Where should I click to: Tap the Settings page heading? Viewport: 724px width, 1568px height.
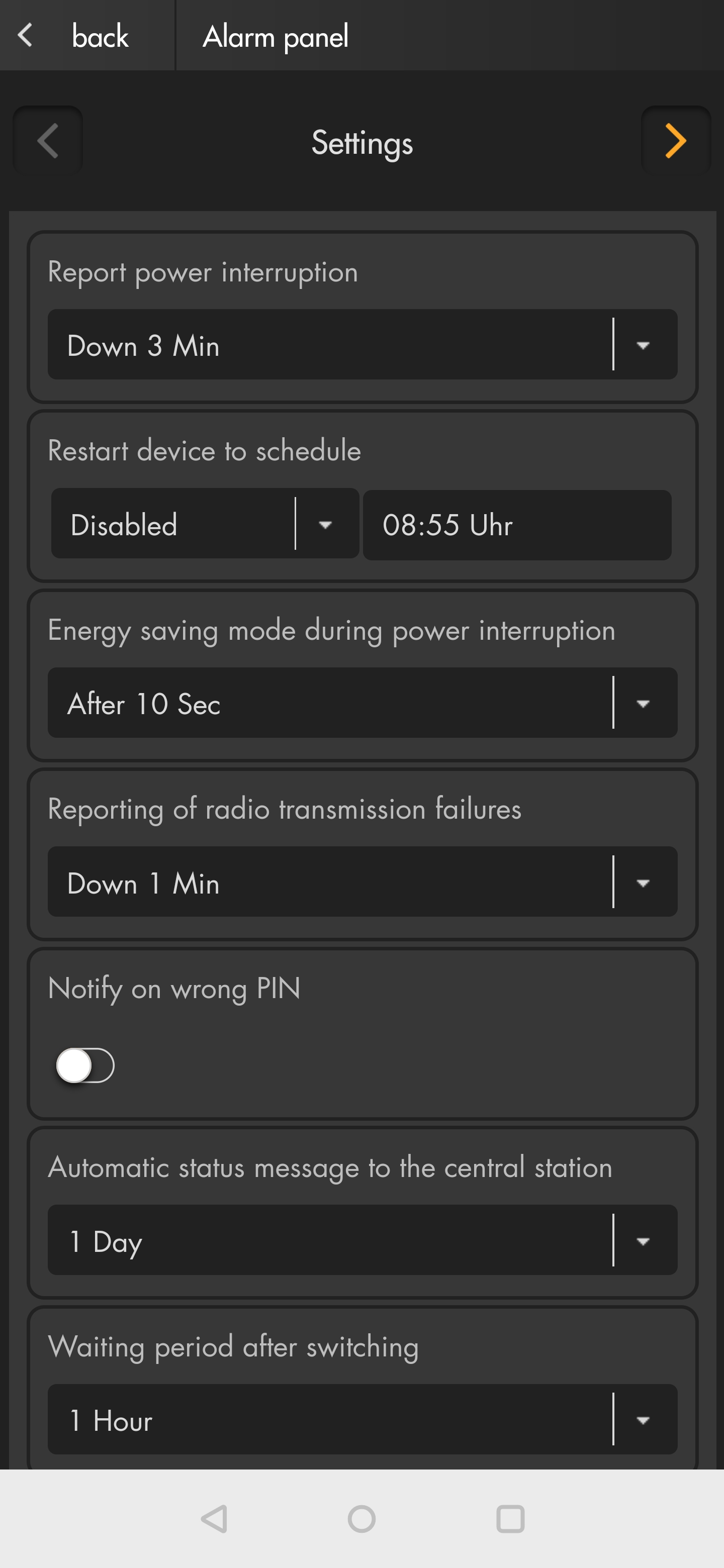pos(361,142)
